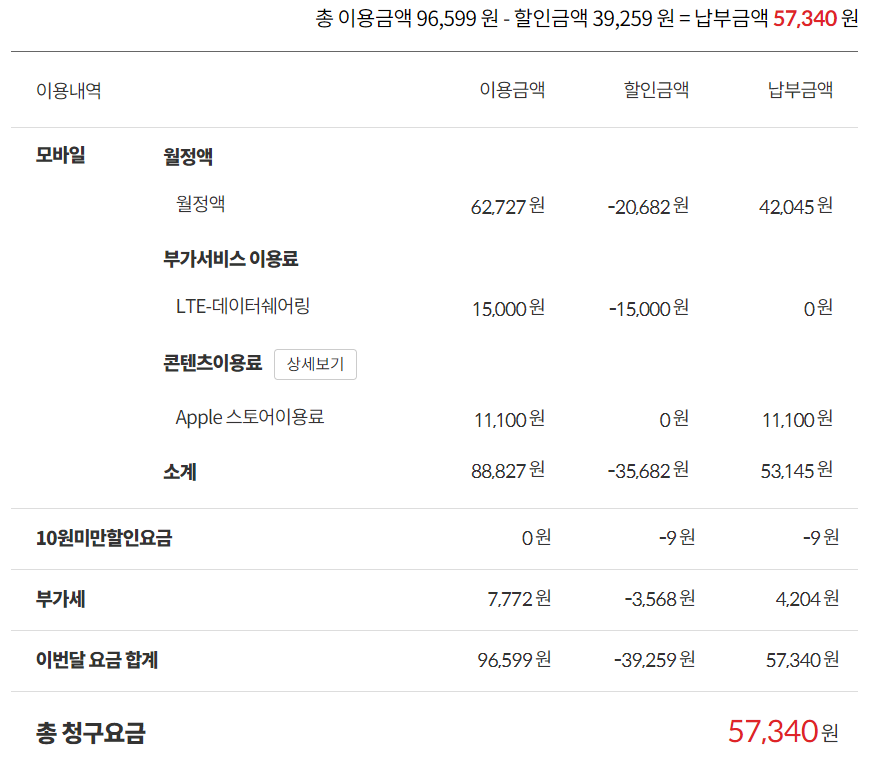Select the Apple 스토어이용료 row label

[250, 417]
